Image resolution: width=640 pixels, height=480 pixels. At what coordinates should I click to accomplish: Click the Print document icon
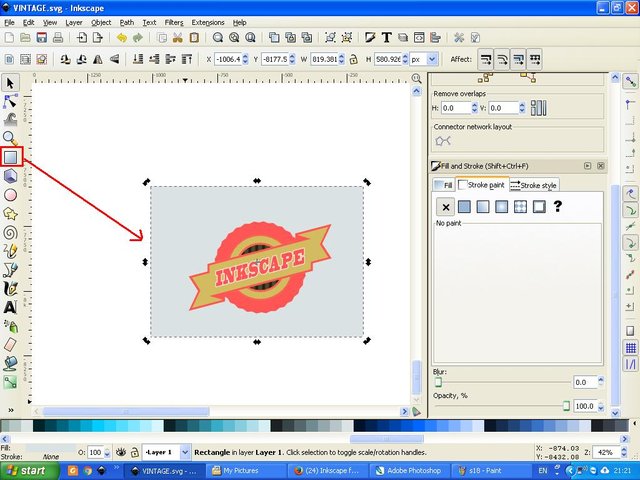click(x=58, y=38)
